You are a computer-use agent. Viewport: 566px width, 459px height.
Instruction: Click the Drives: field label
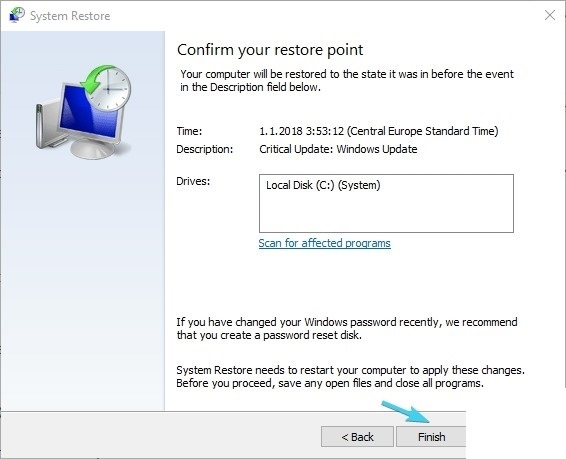(193, 181)
